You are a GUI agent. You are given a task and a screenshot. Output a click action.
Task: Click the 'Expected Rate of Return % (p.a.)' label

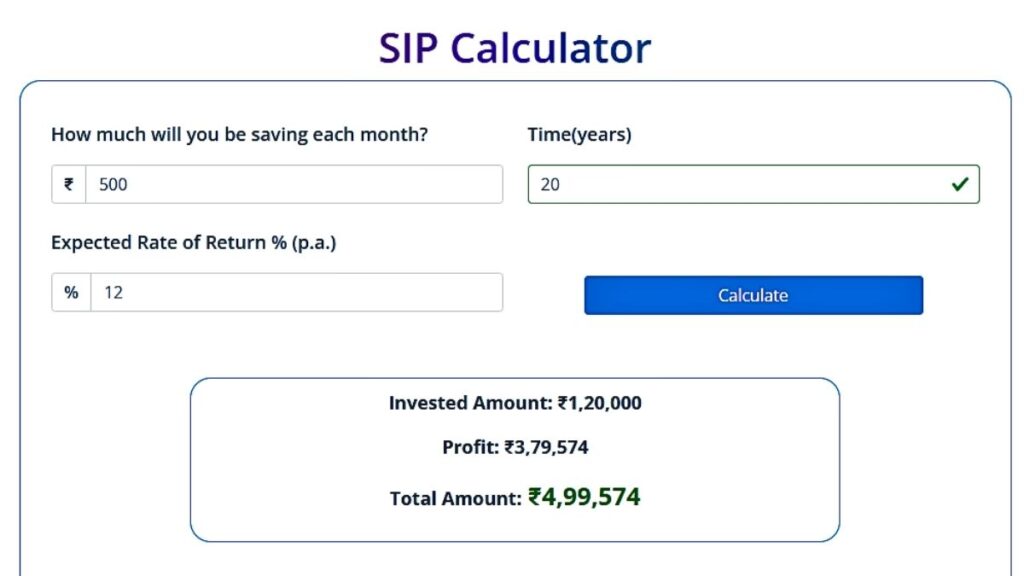click(195, 241)
